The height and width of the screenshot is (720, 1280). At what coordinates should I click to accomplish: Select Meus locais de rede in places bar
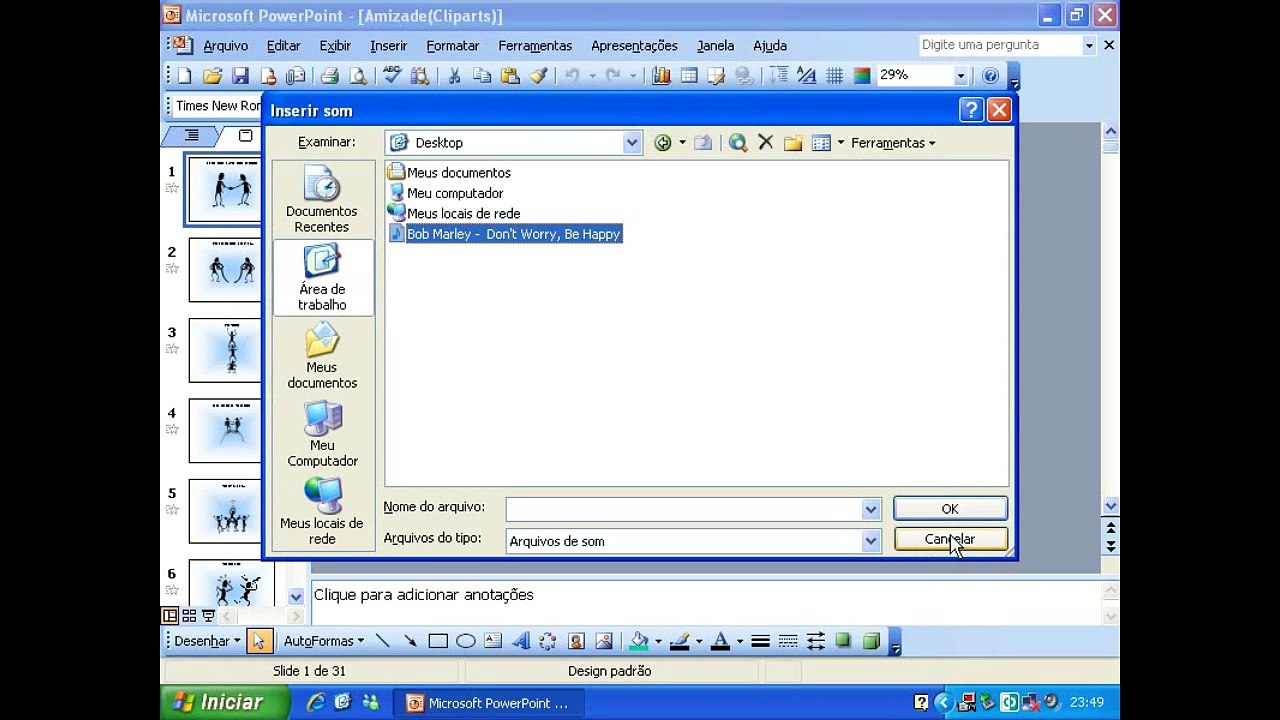tap(322, 512)
